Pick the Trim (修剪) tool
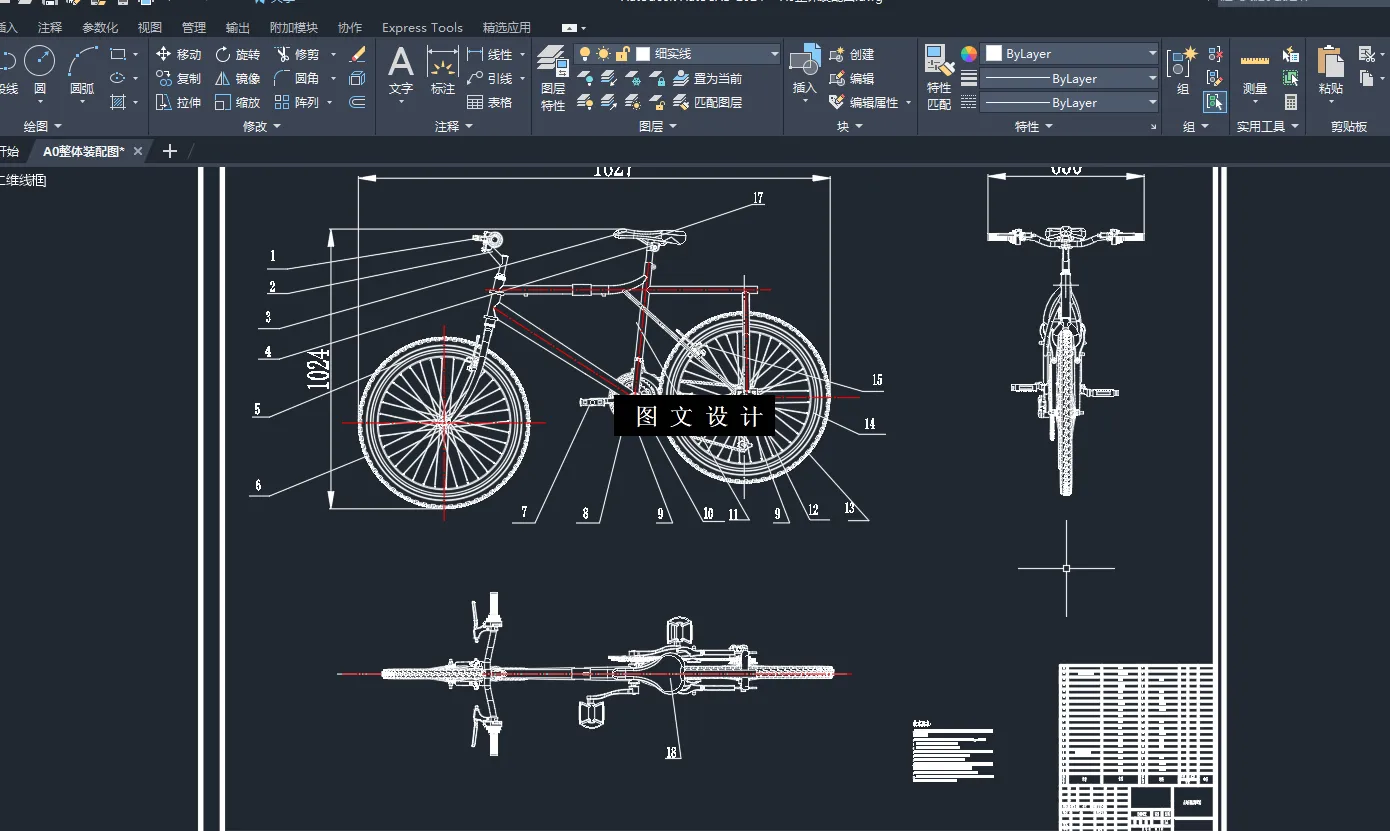The image size is (1390, 831). (297, 54)
